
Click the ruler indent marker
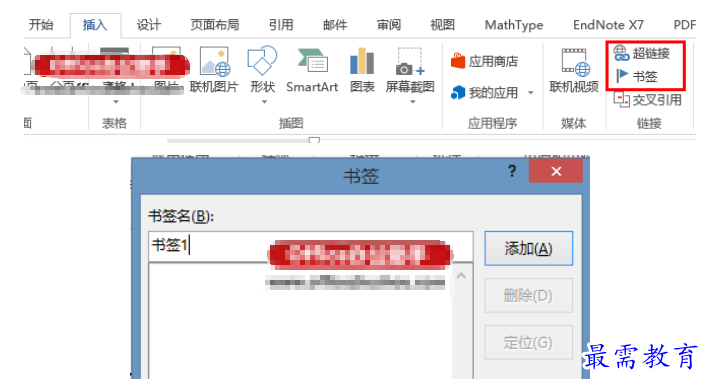[314, 140]
